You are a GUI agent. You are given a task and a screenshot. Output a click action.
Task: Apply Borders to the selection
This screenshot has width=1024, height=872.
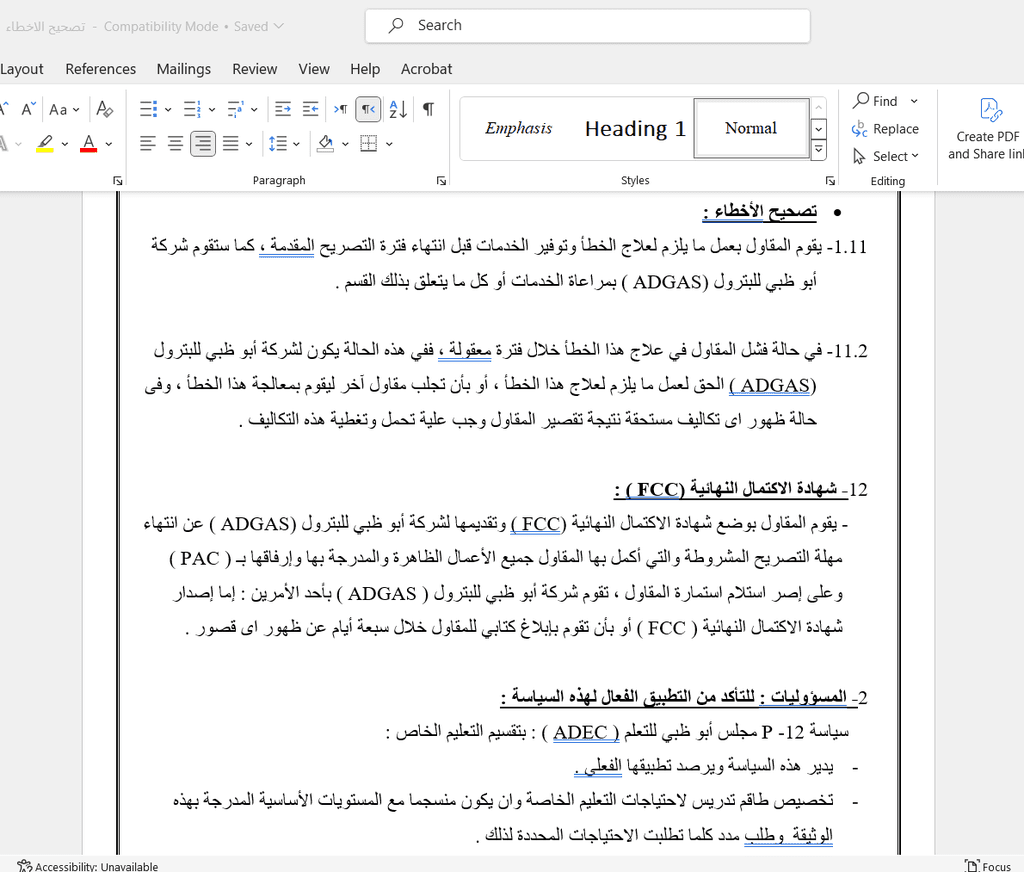[369, 144]
